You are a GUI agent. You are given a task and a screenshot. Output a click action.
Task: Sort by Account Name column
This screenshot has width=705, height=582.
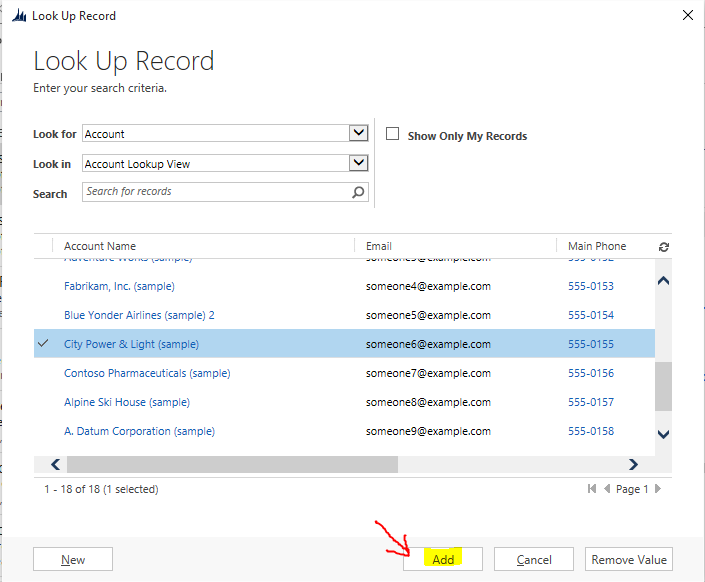pos(100,246)
